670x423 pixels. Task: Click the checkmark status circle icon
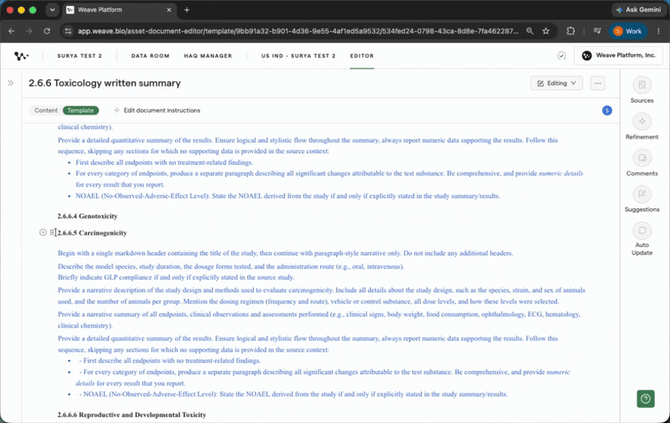pos(561,56)
